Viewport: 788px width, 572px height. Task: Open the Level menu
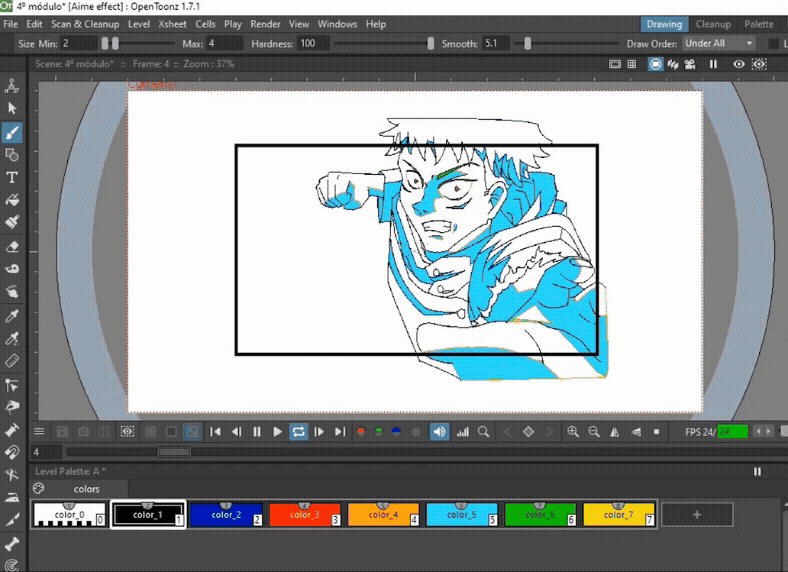point(139,24)
